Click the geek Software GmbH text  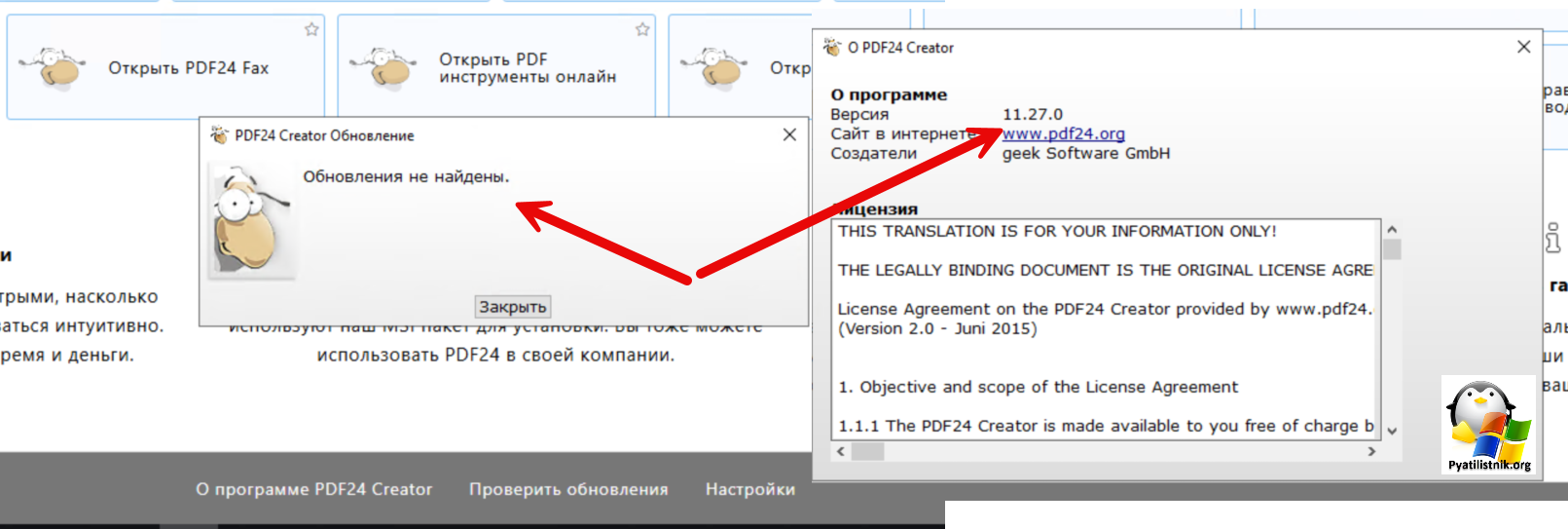point(1086,153)
